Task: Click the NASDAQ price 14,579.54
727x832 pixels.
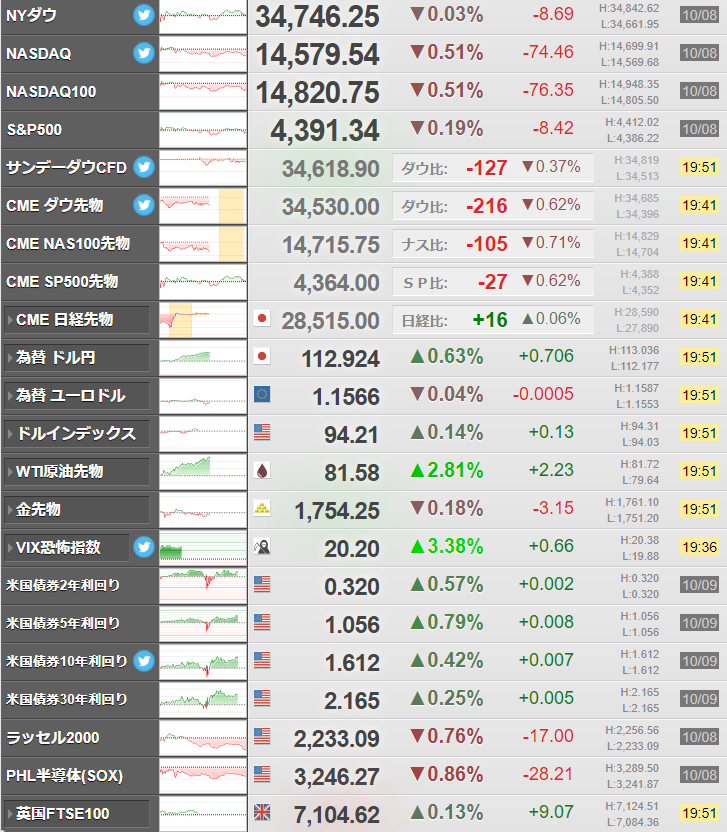Action: (317, 55)
